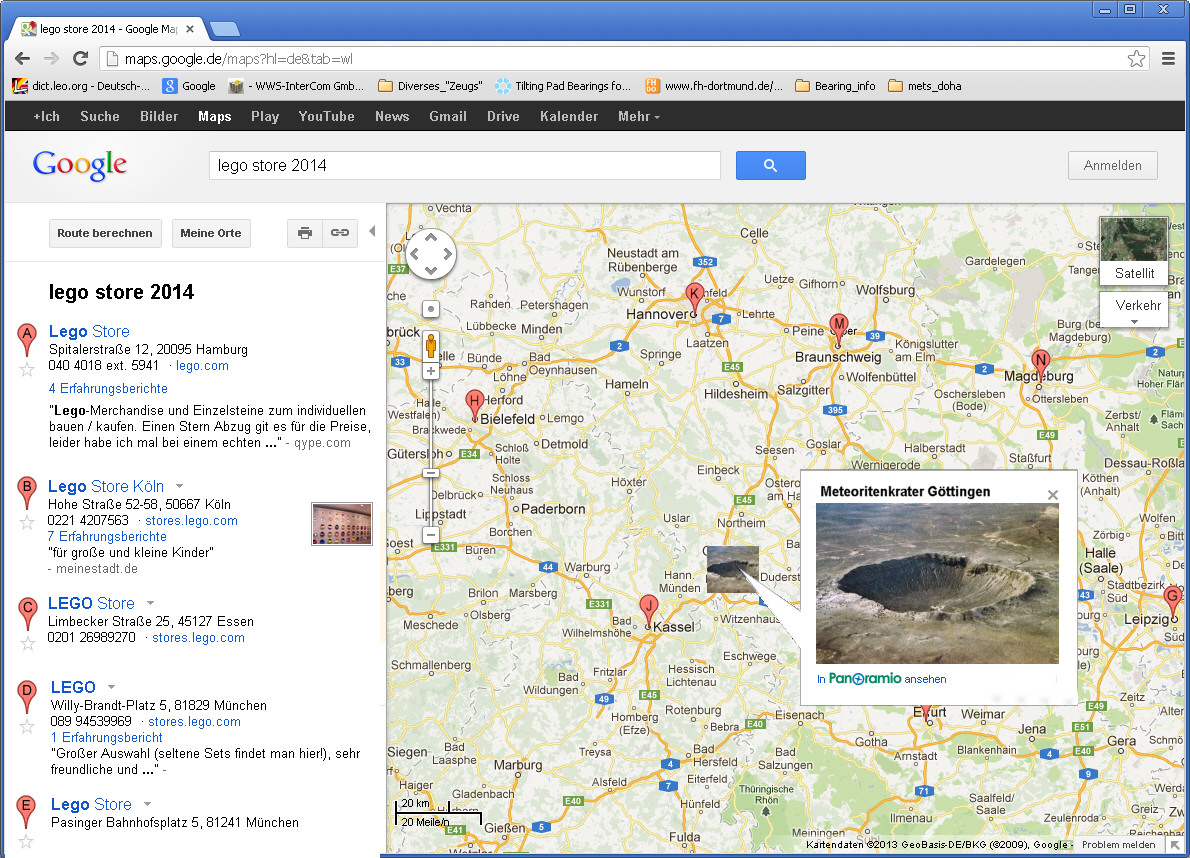Click the browser back arrow

(23, 58)
